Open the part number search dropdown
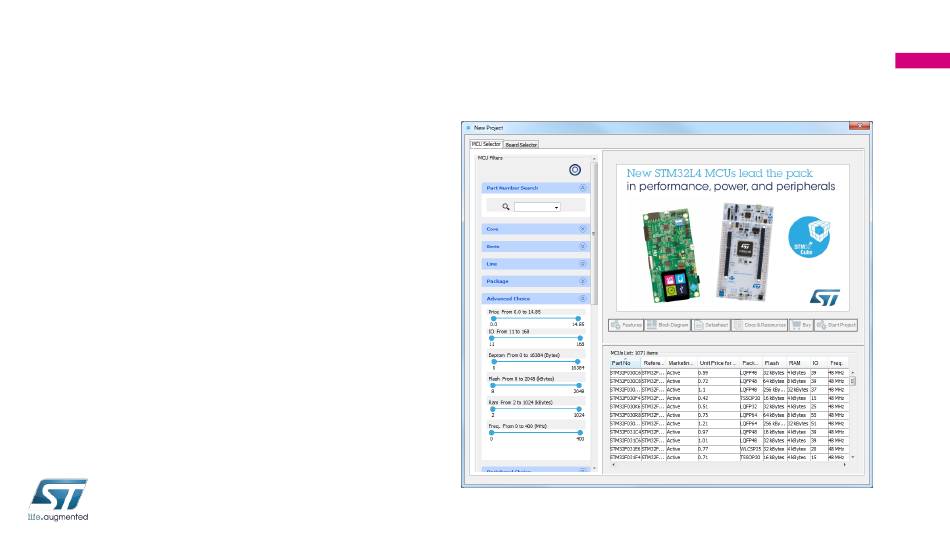The image size is (950, 535). (x=555, y=207)
